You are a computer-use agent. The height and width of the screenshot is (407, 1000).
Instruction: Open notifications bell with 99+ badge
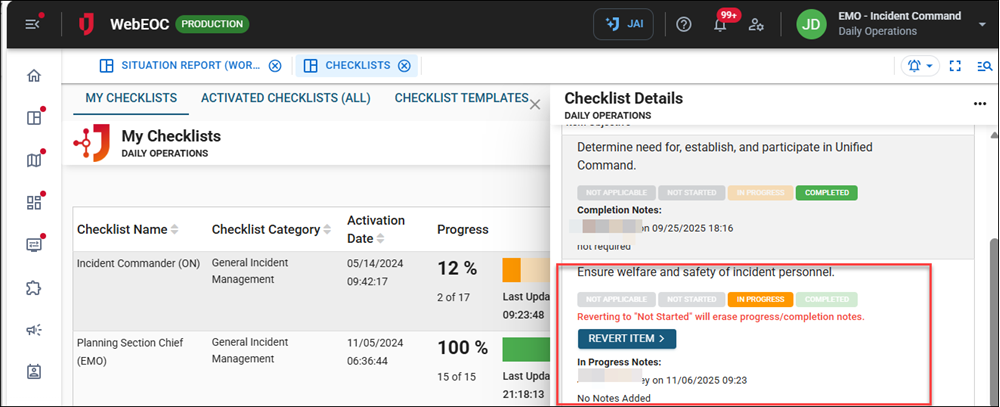[x=720, y=24]
